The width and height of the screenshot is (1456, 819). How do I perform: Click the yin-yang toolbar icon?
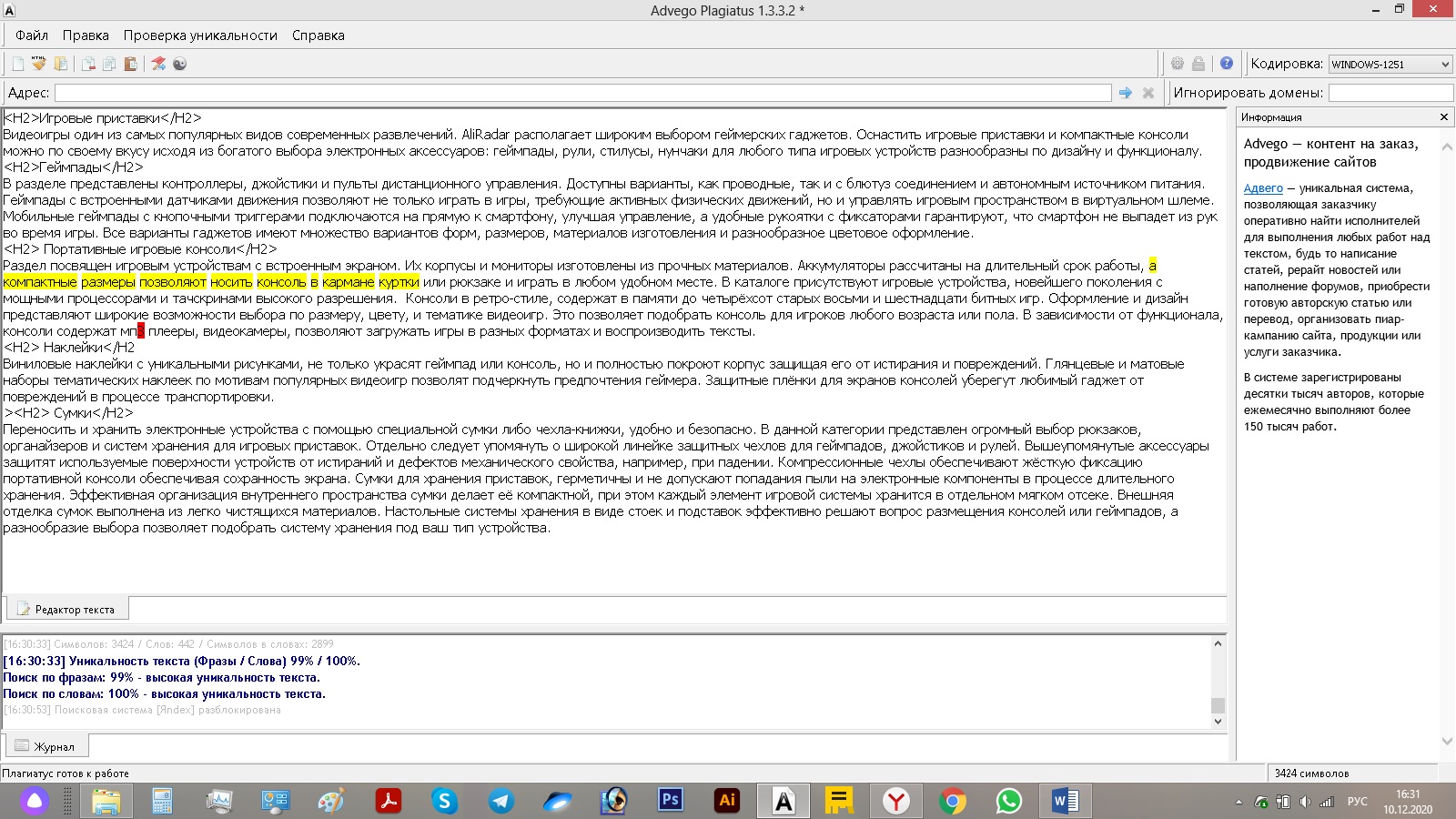tap(179, 64)
